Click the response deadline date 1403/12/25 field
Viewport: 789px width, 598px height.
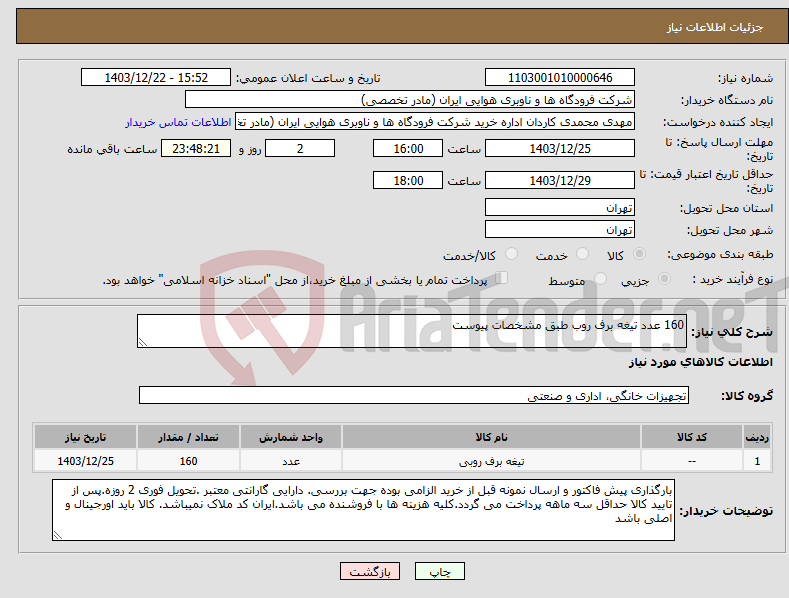coord(560,148)
